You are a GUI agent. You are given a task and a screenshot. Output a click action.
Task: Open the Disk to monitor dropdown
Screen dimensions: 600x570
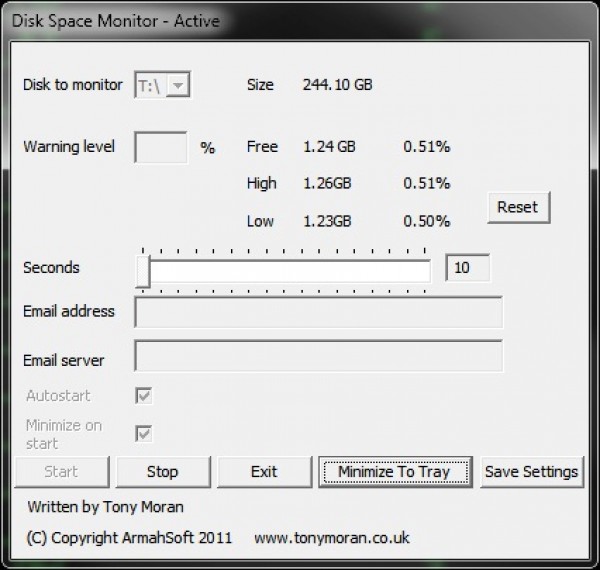point(162,85)
